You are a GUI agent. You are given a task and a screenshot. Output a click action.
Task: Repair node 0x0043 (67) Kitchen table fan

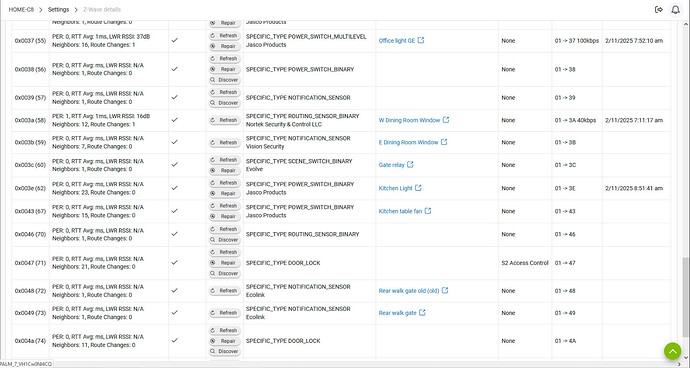(x=224, y=216)
